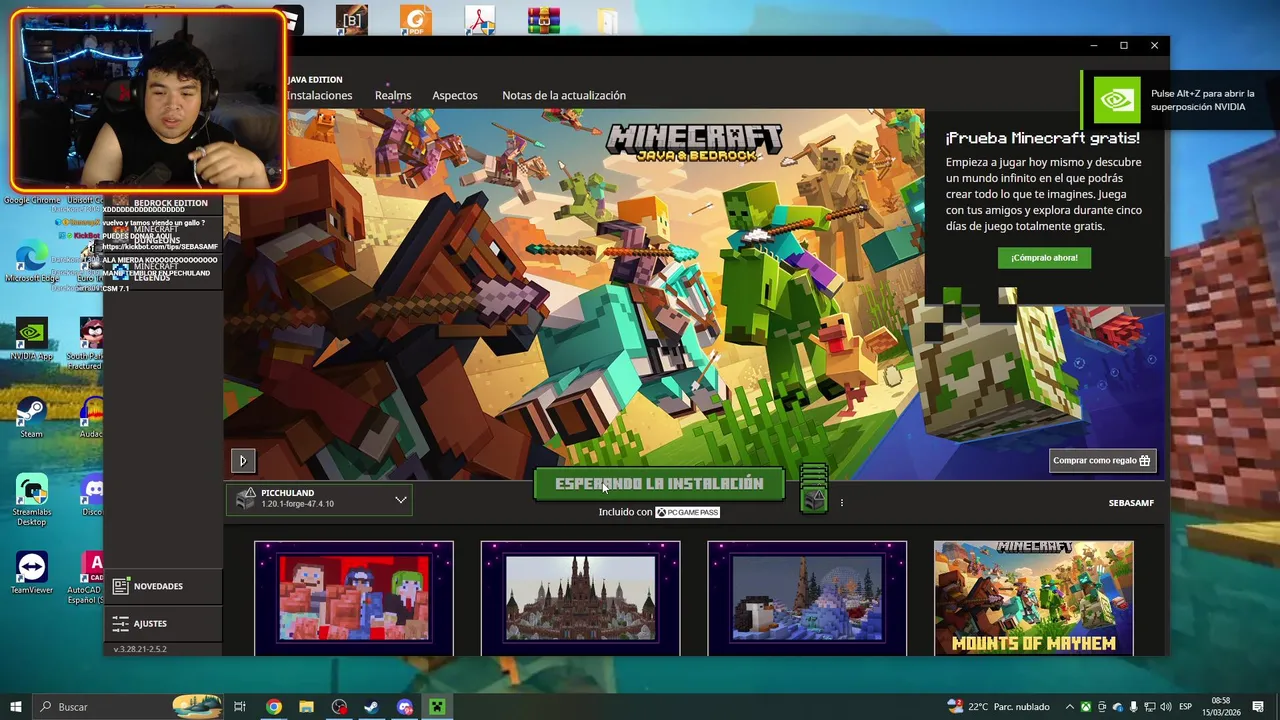Show hidden system tray icons

click(x=1070, y=707)
